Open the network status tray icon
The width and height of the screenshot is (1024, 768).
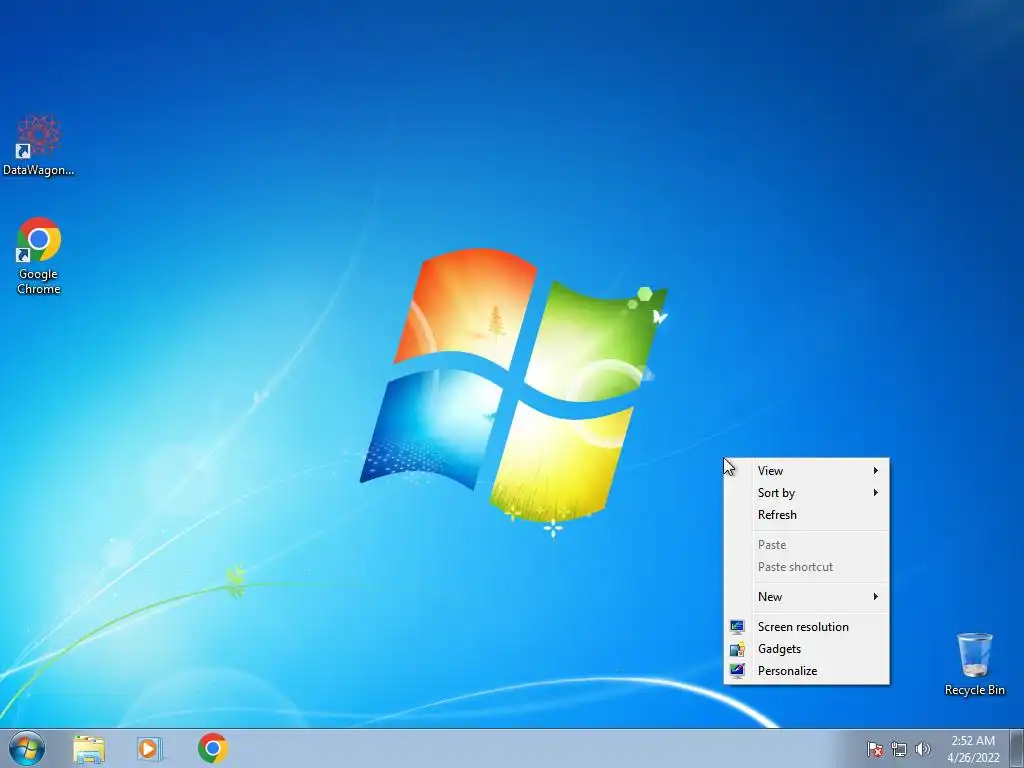click(x=899, y=749)
